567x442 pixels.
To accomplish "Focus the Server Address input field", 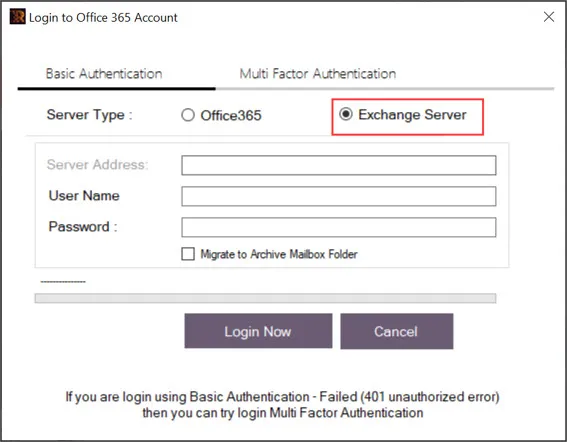I will pos(338,165).
